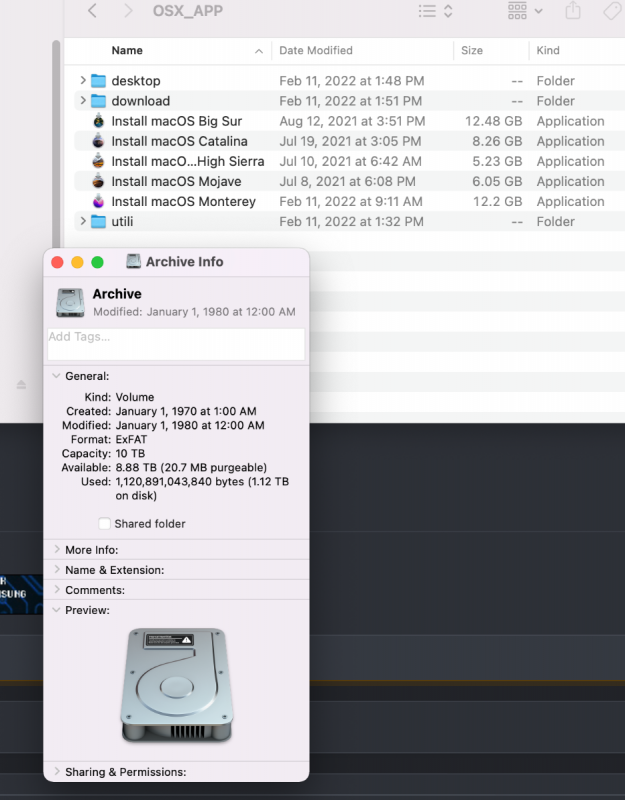
Task: Select Install macOS Monterey icon
Action: pos(98,202)
